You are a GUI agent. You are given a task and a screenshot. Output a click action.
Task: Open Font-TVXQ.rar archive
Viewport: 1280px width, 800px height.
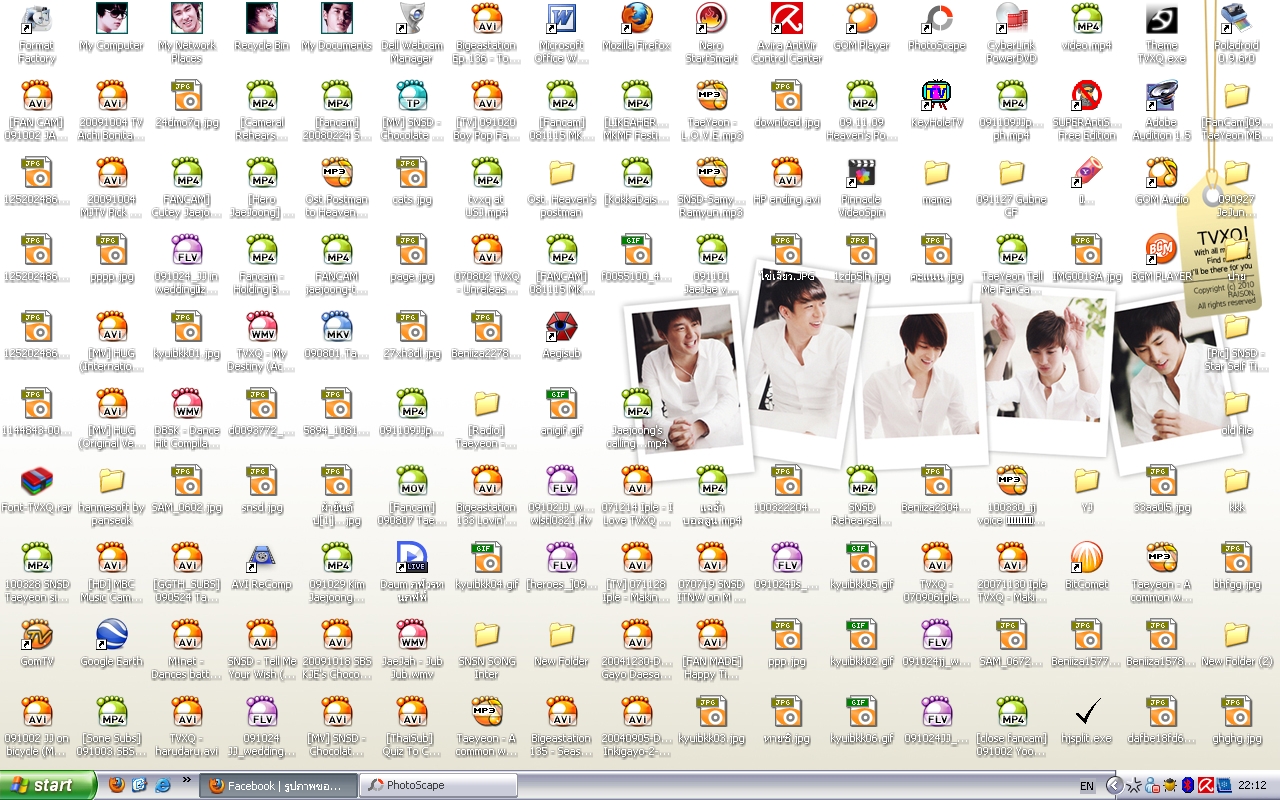37,480
